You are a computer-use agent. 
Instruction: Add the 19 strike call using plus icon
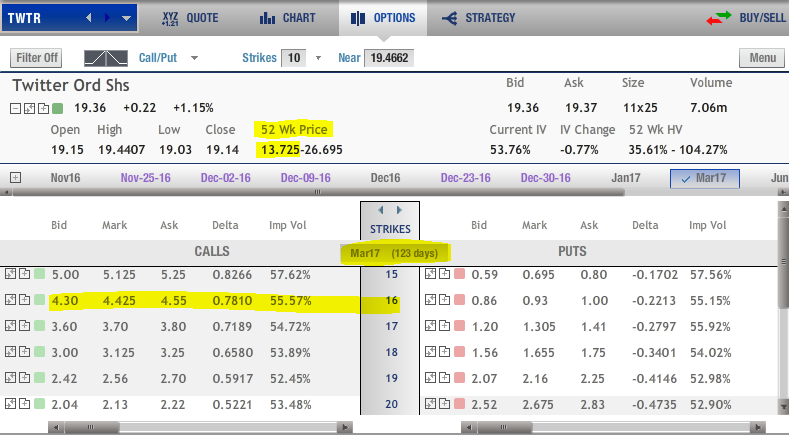(24, 377)
